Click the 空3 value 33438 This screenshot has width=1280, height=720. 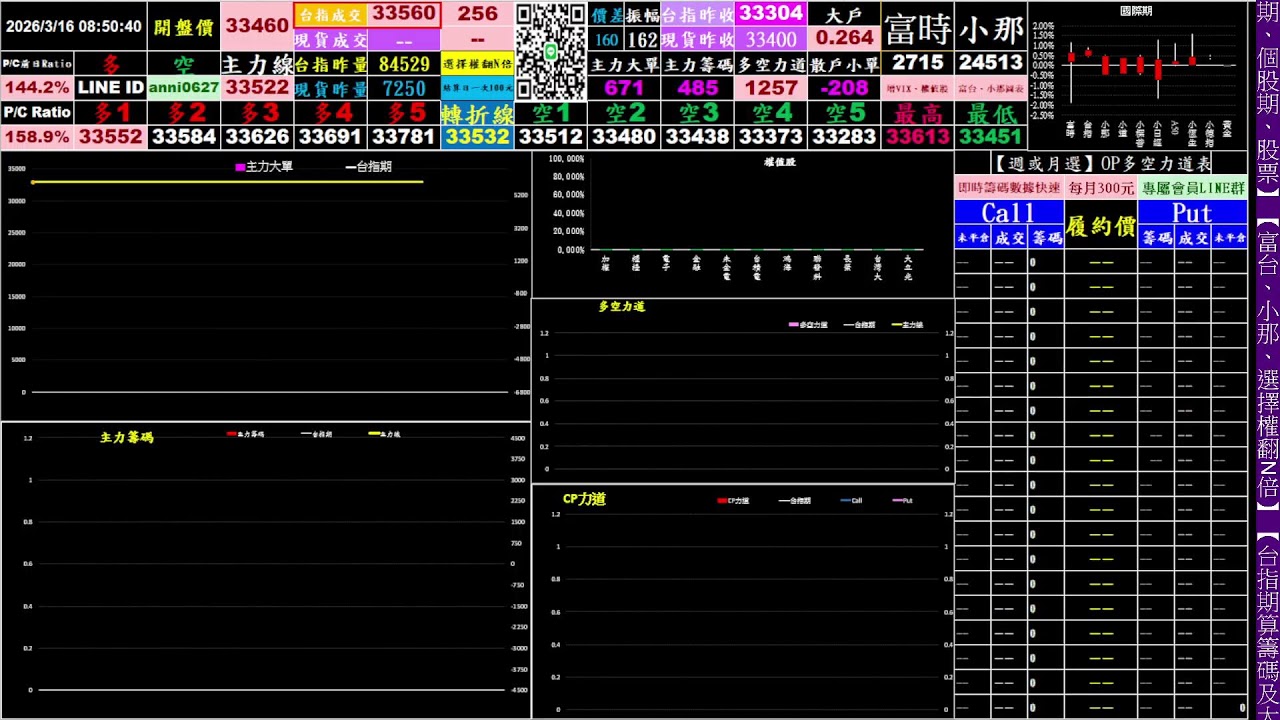tap(698, 137)
